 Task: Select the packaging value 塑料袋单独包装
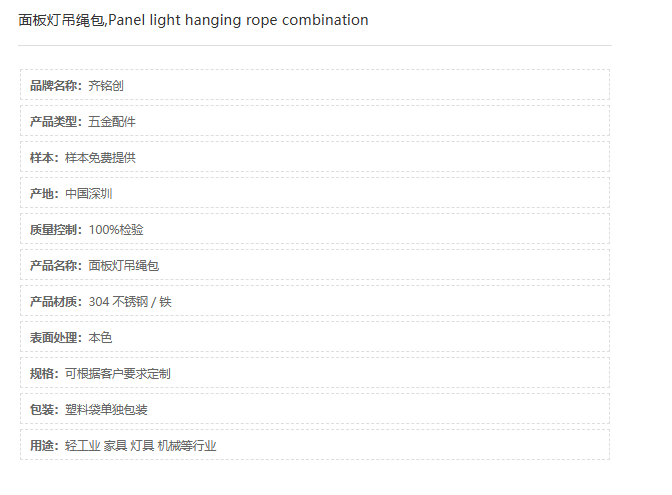pos(107,410)
